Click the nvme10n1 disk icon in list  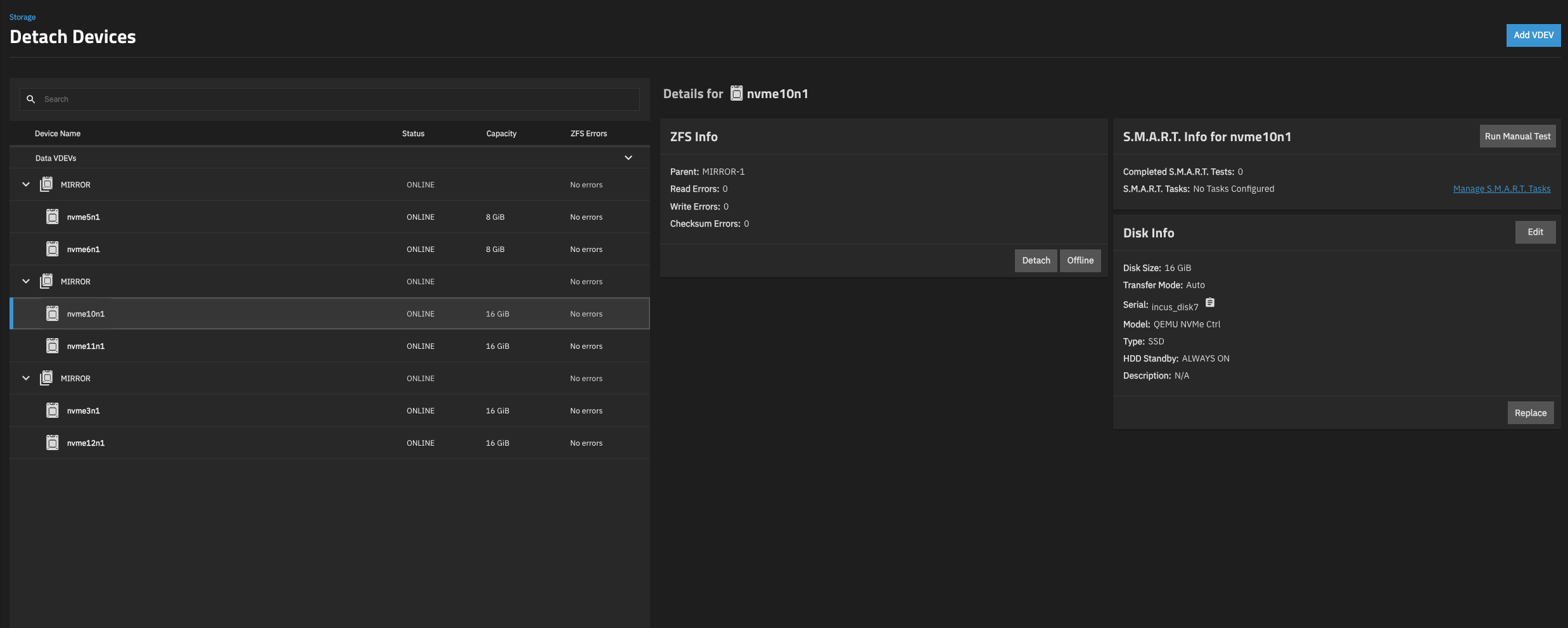click(53, 313)
